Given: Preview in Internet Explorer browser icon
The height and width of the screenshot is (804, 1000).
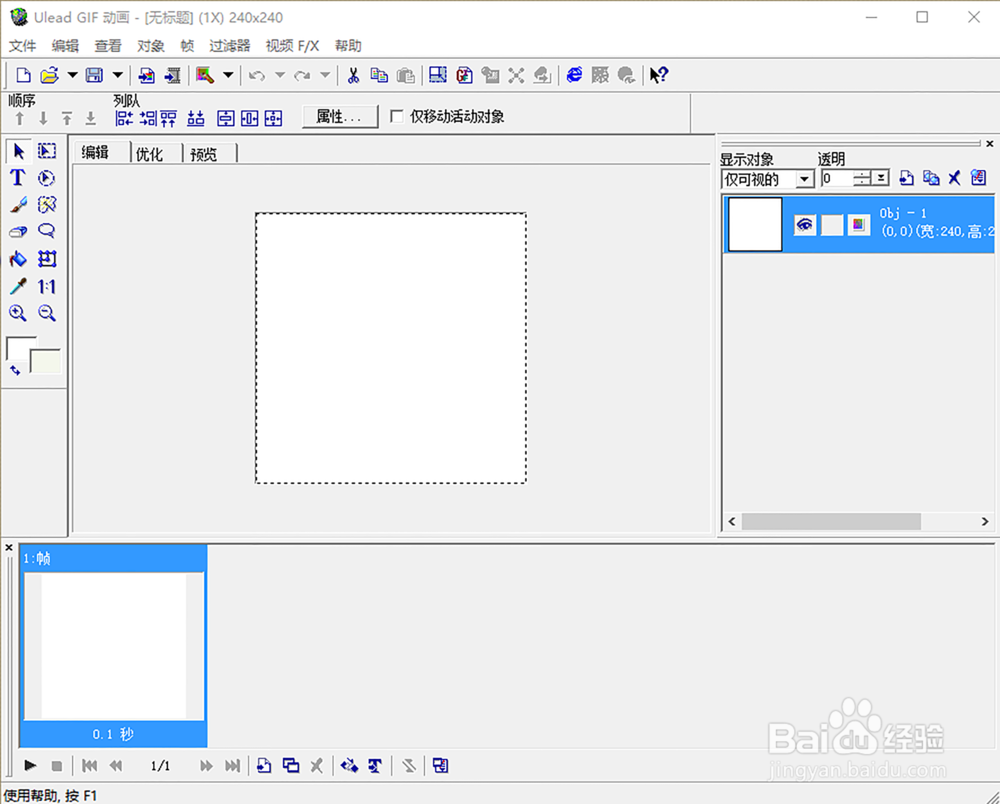Looking at the screenshot, I should click(574, 75).
